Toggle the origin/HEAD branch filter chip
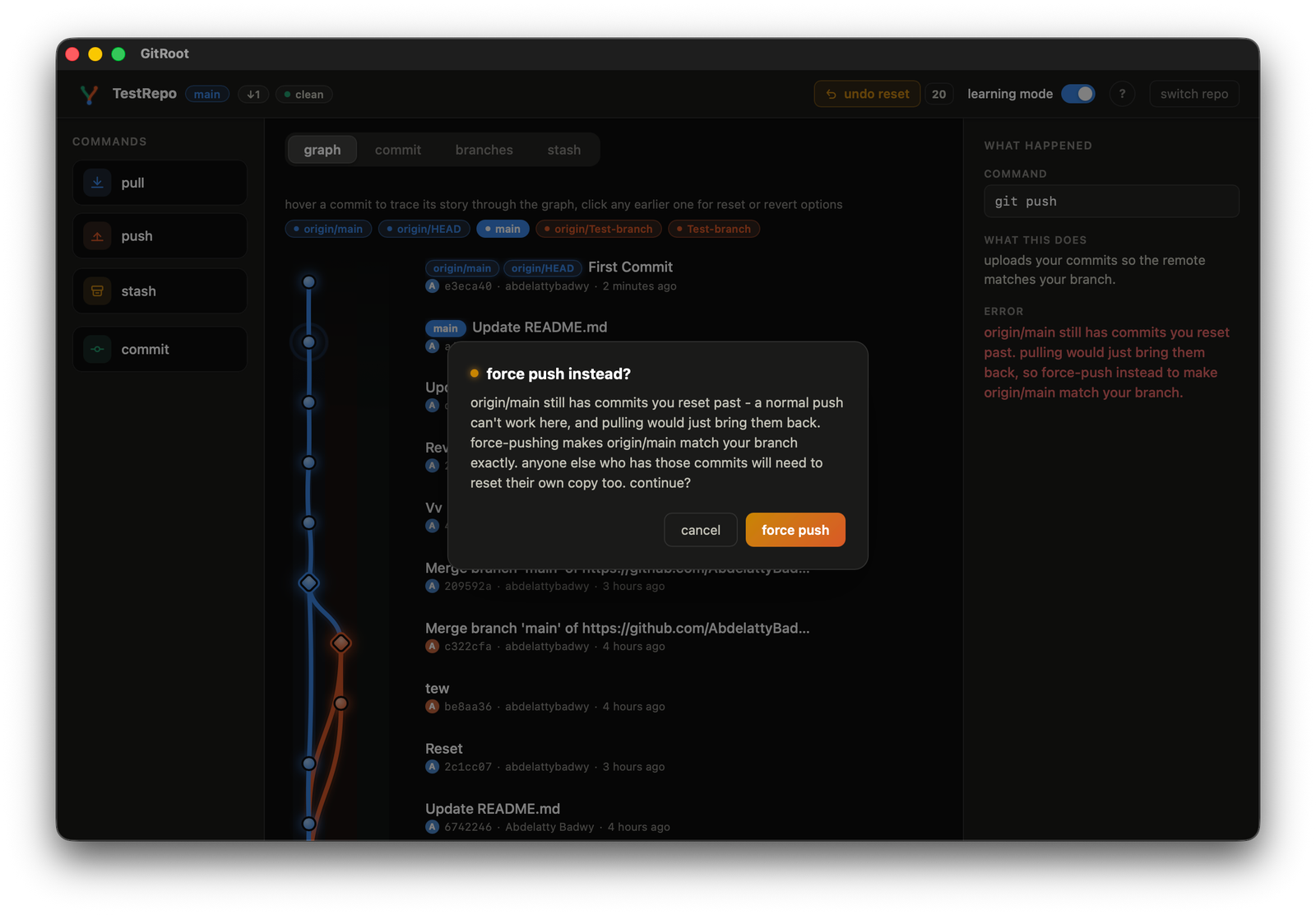This screenshot has width=1316, height=915. tap(424, 229)
